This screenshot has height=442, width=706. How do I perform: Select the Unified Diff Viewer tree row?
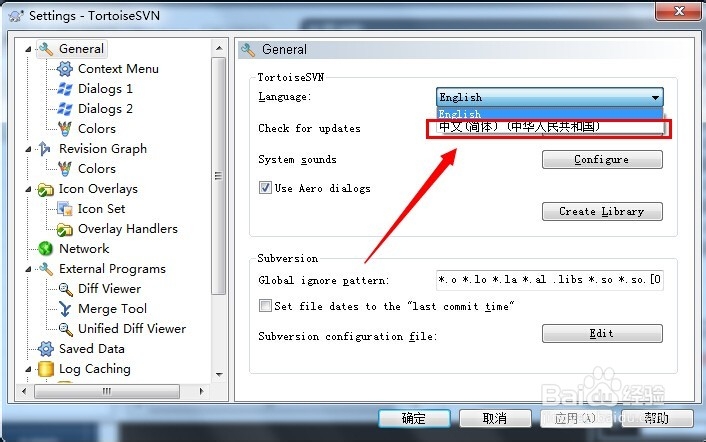pos(132,329)
